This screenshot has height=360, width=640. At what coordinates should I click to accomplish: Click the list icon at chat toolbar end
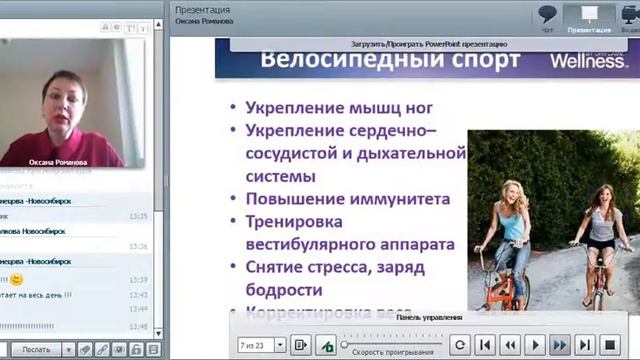153,350
